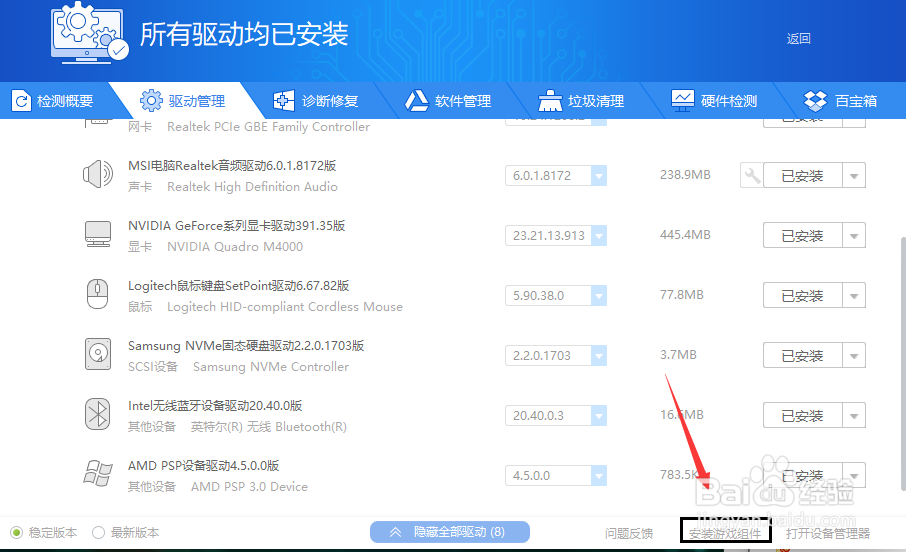Click the NVIDIA graphics card monitor icon

tap(98, 234)
